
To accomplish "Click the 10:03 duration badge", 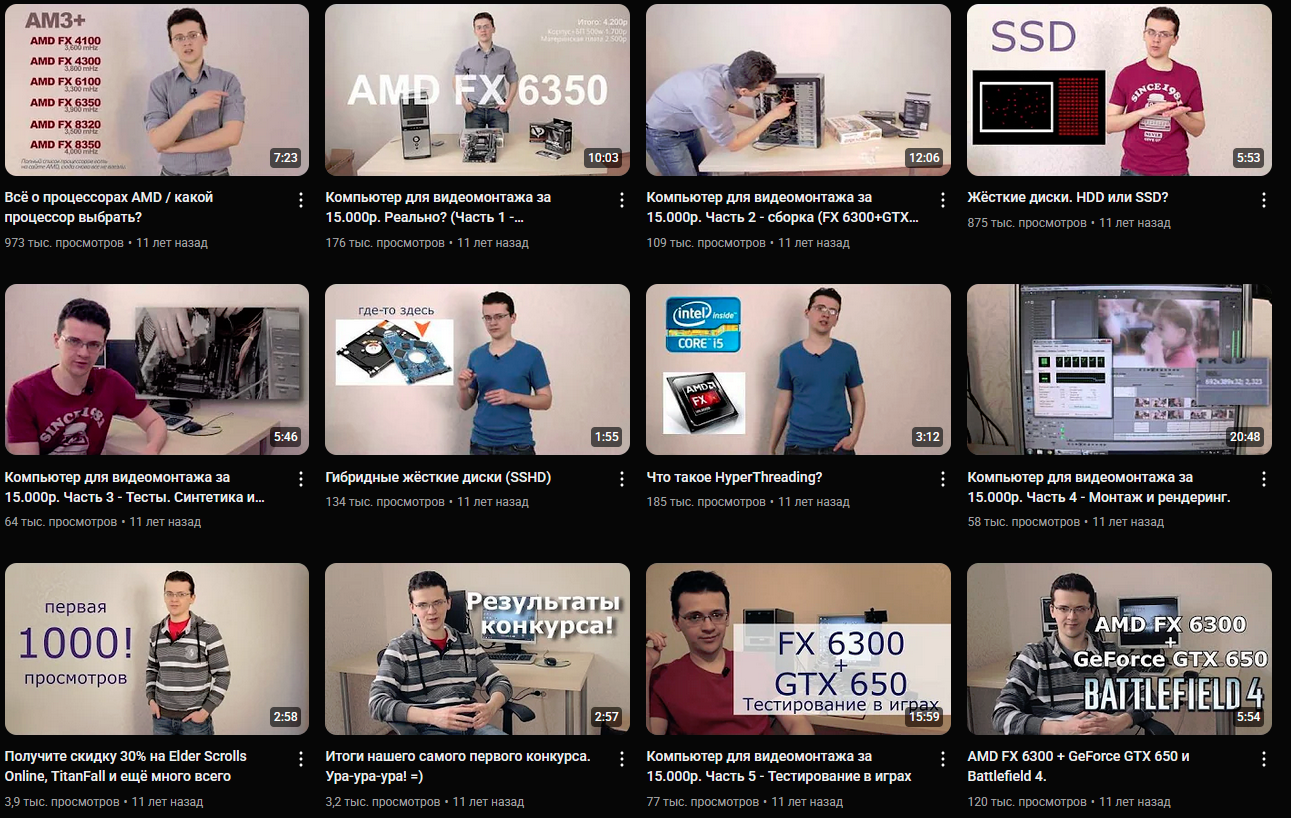I will click(603, 158).
